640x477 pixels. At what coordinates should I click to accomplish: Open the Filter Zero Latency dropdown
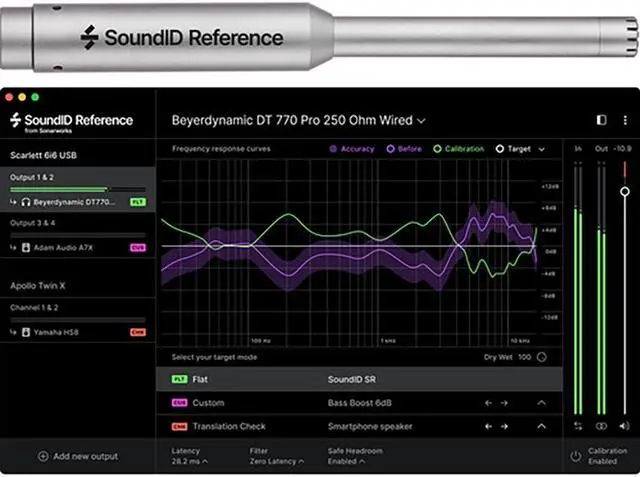(x=274, y=461)
